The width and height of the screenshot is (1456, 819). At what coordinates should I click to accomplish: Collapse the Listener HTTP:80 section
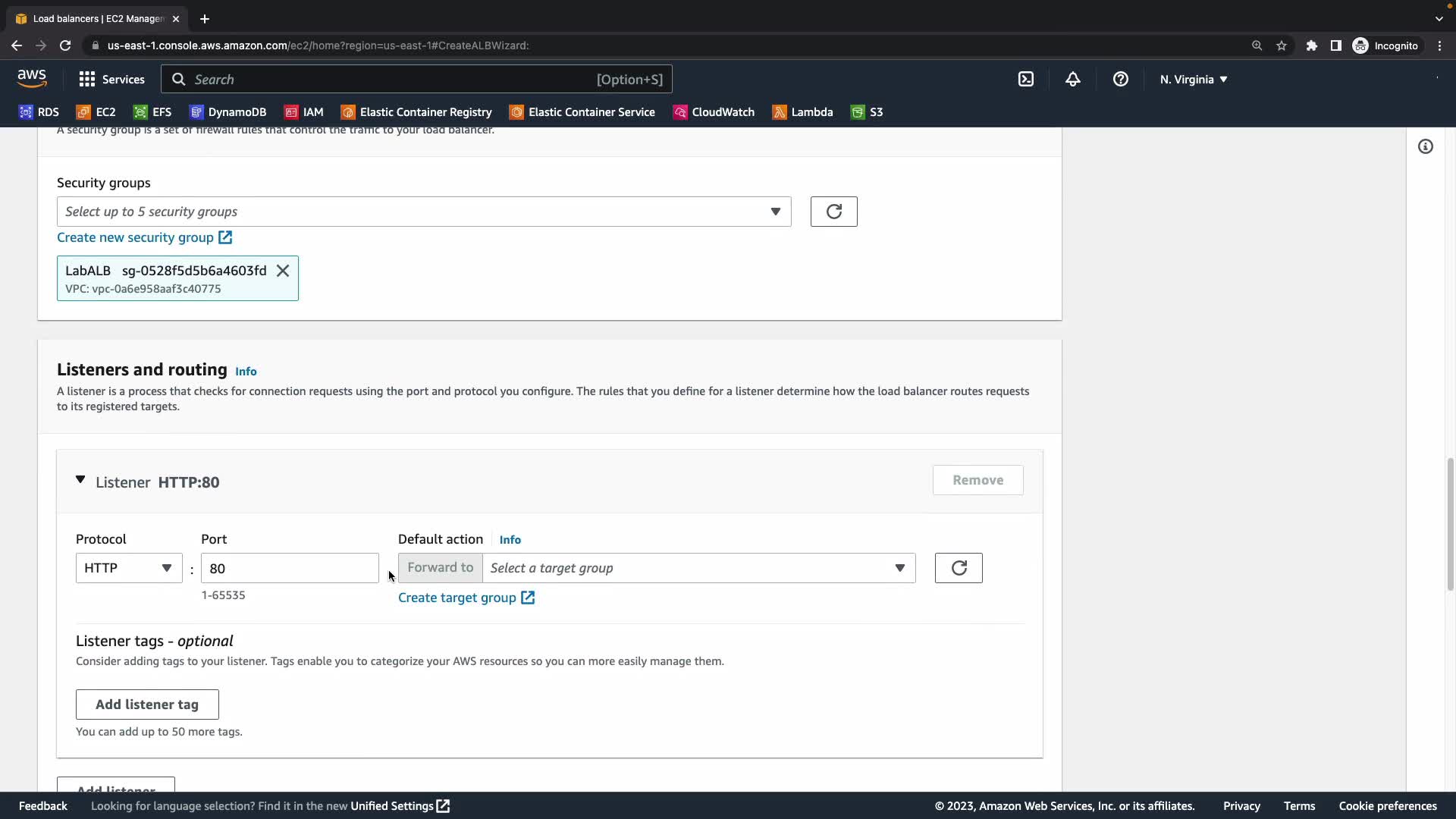click(80, 480)
